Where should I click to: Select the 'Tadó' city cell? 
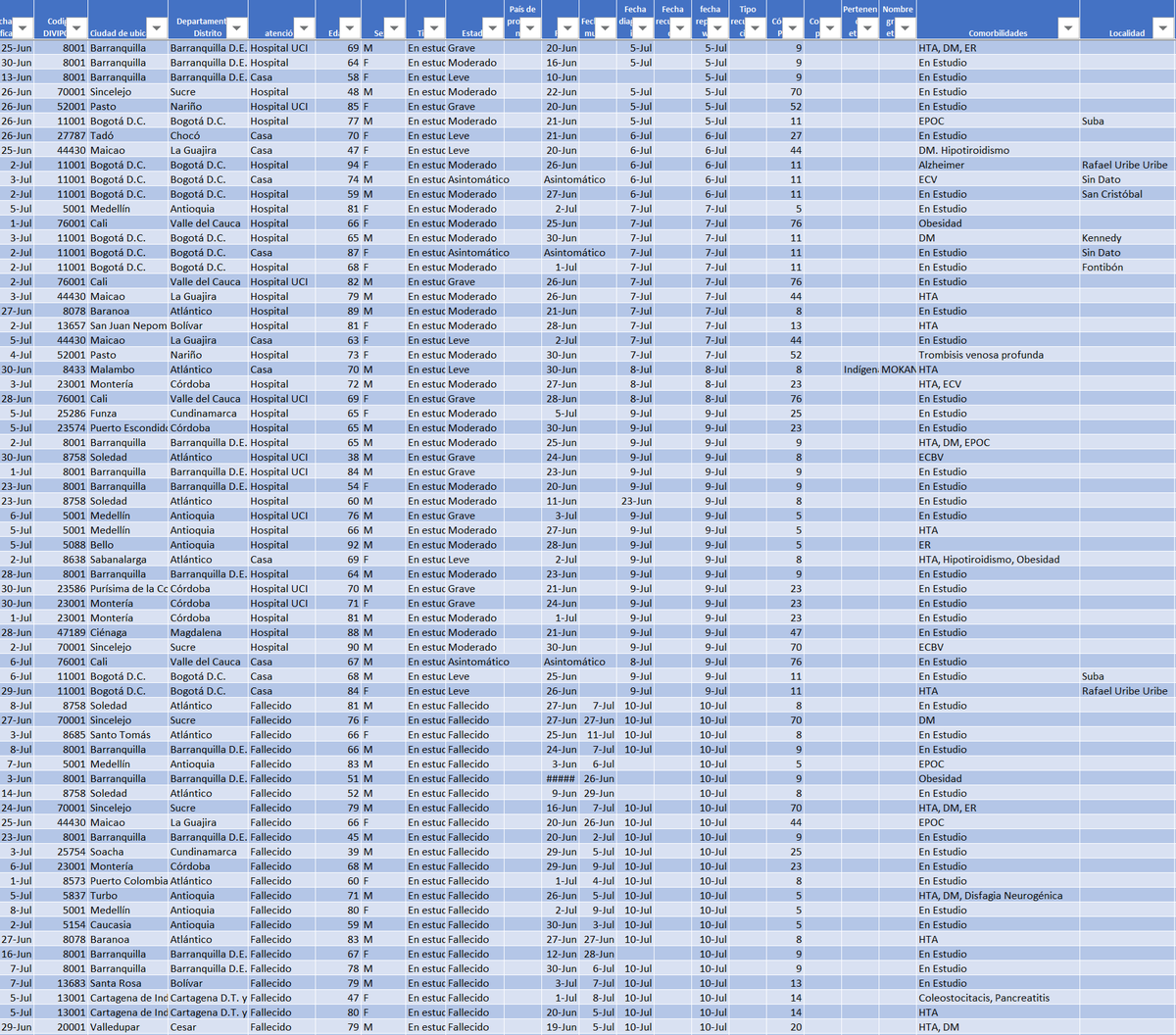pos(127,135)
